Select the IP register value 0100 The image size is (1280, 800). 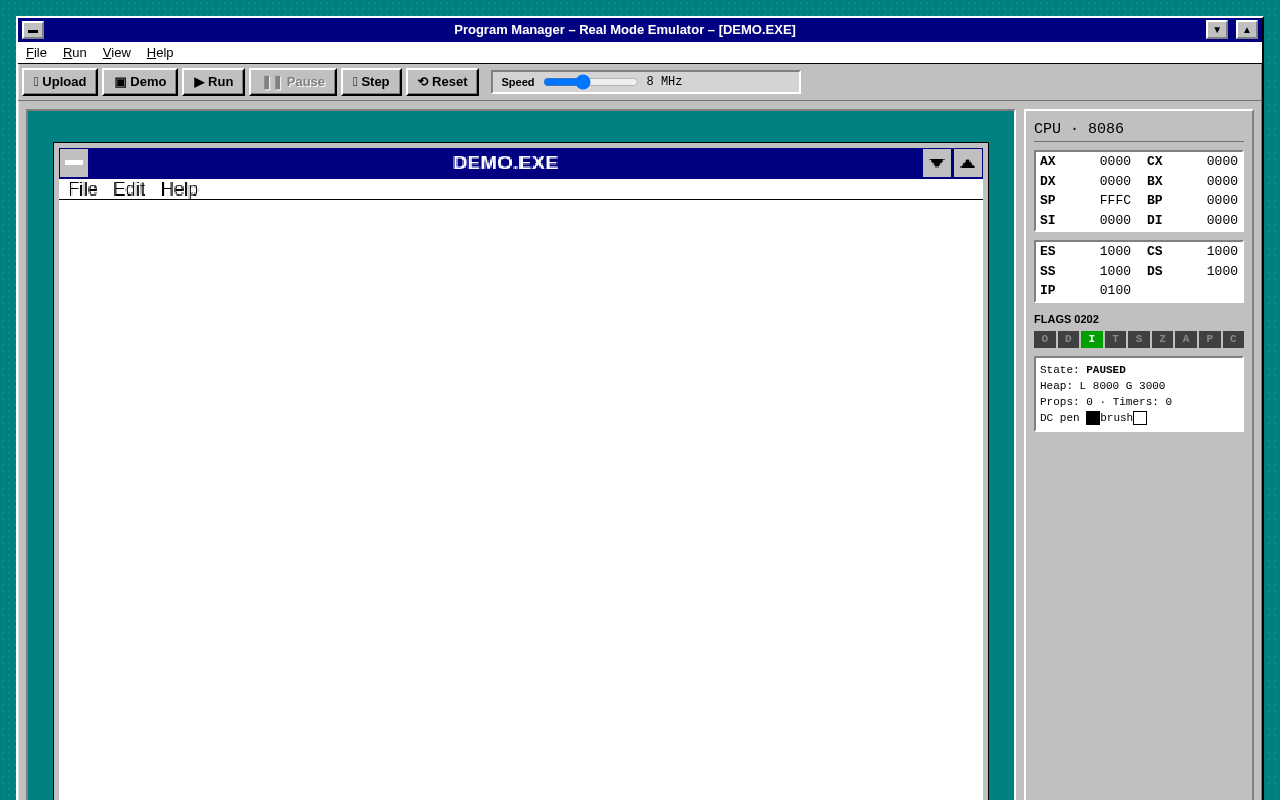pos(1115,291)
